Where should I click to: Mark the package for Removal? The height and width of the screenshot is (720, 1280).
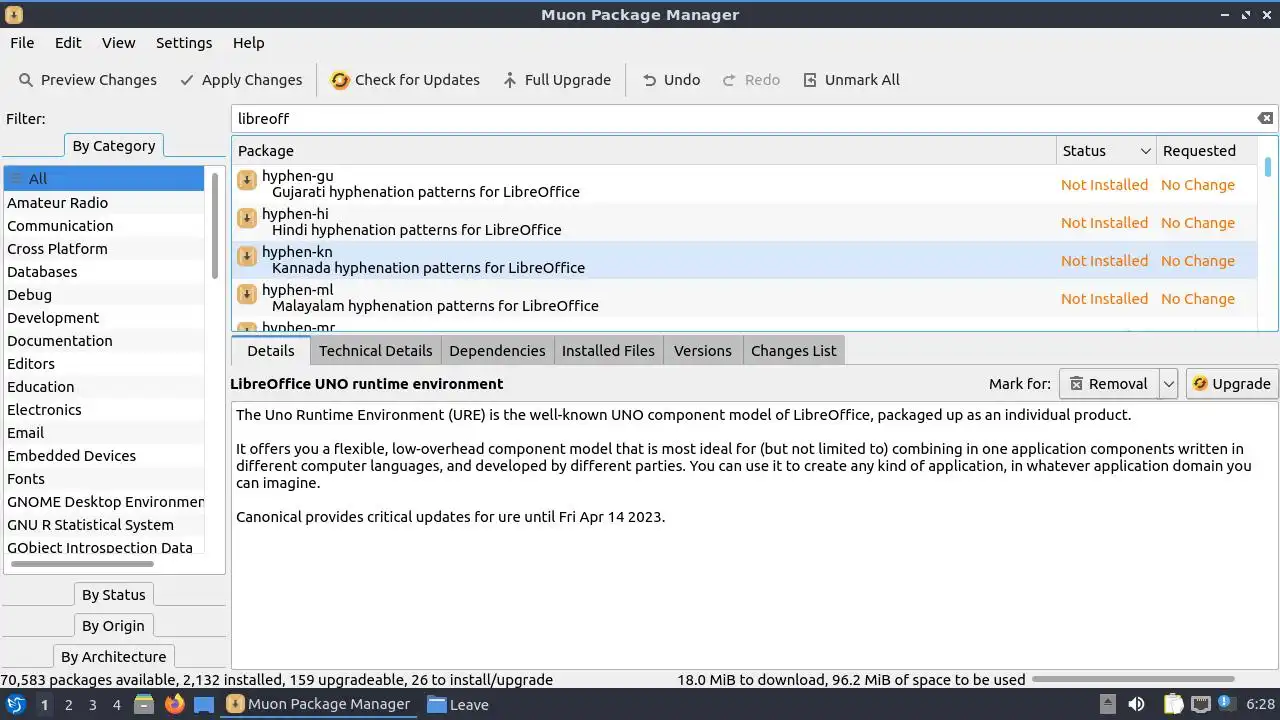[1108, 384]
